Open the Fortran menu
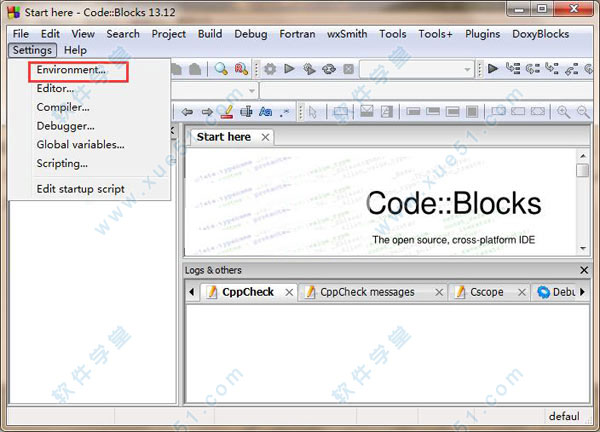600x432 pixels. click(297, 34)
